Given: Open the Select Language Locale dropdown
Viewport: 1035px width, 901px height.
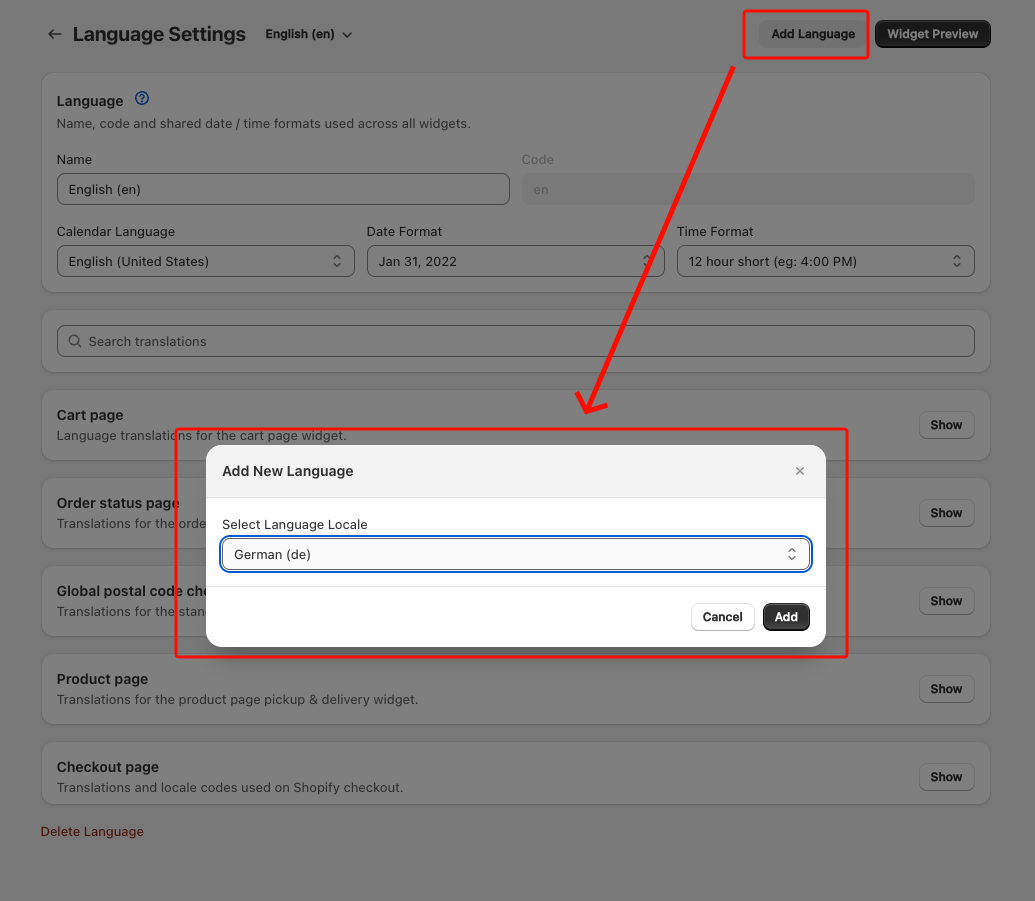Looking at the screenshot, I should (516, 554).
